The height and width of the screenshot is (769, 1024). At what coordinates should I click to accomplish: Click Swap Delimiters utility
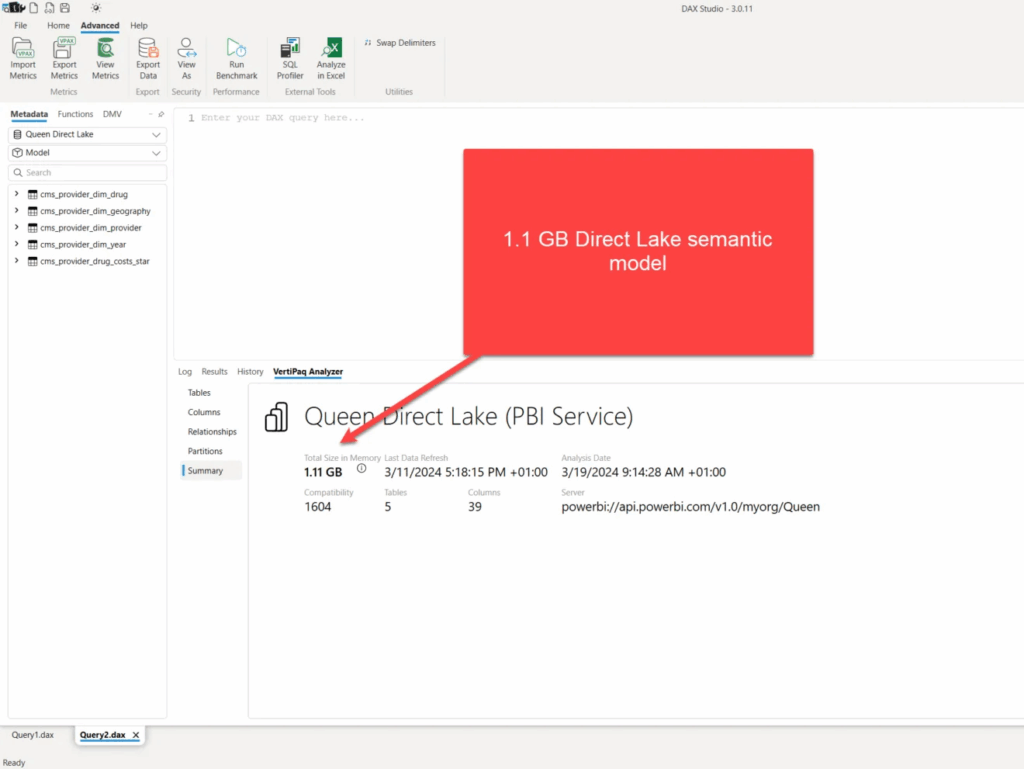pyautogui.click(x=400, y=42)
